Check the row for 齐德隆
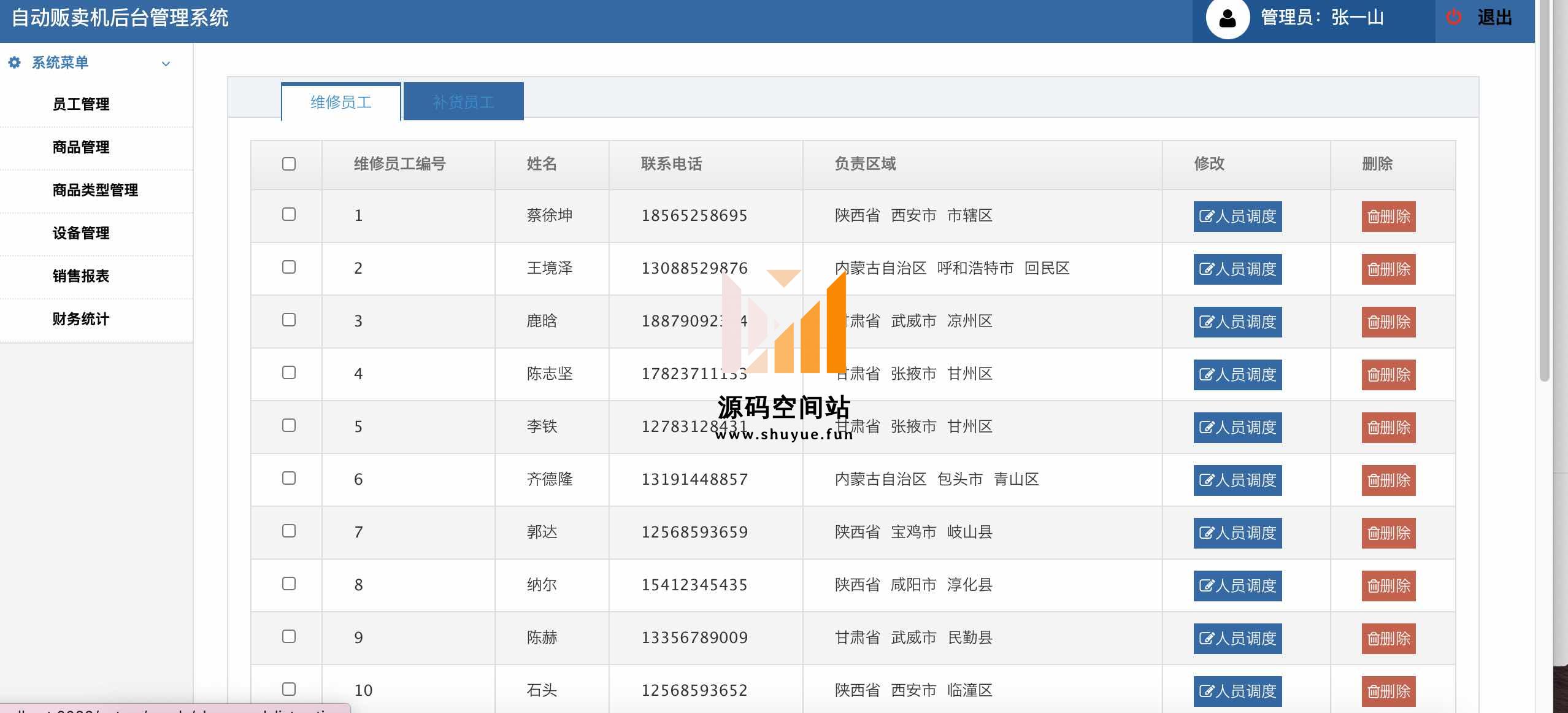The width and height of the screenshot is (1568, 713). (x=289, y=478)
